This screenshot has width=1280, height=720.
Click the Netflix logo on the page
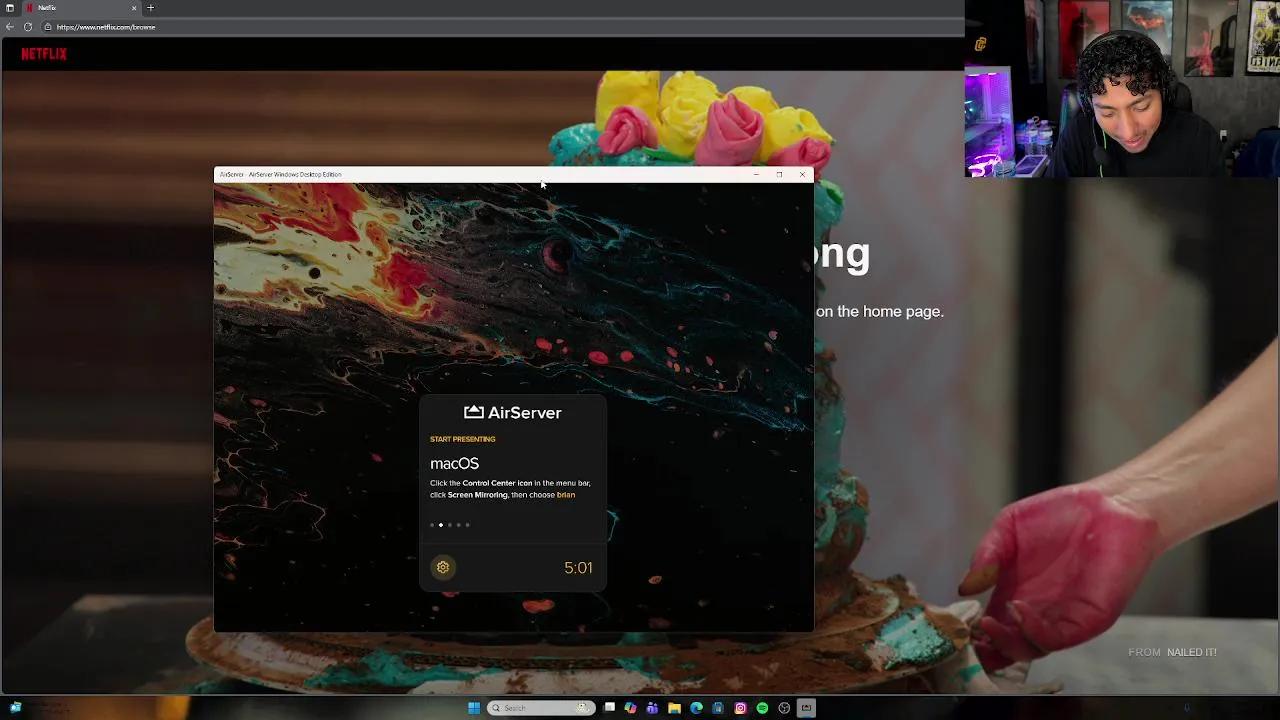[x=44, y=54]
